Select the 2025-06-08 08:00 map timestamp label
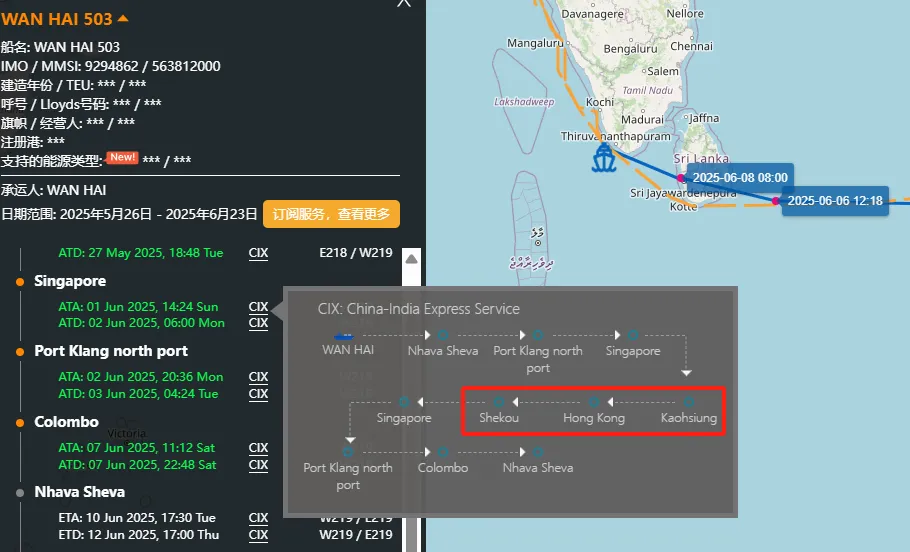 pyautogui.click(x=740, y=178)
